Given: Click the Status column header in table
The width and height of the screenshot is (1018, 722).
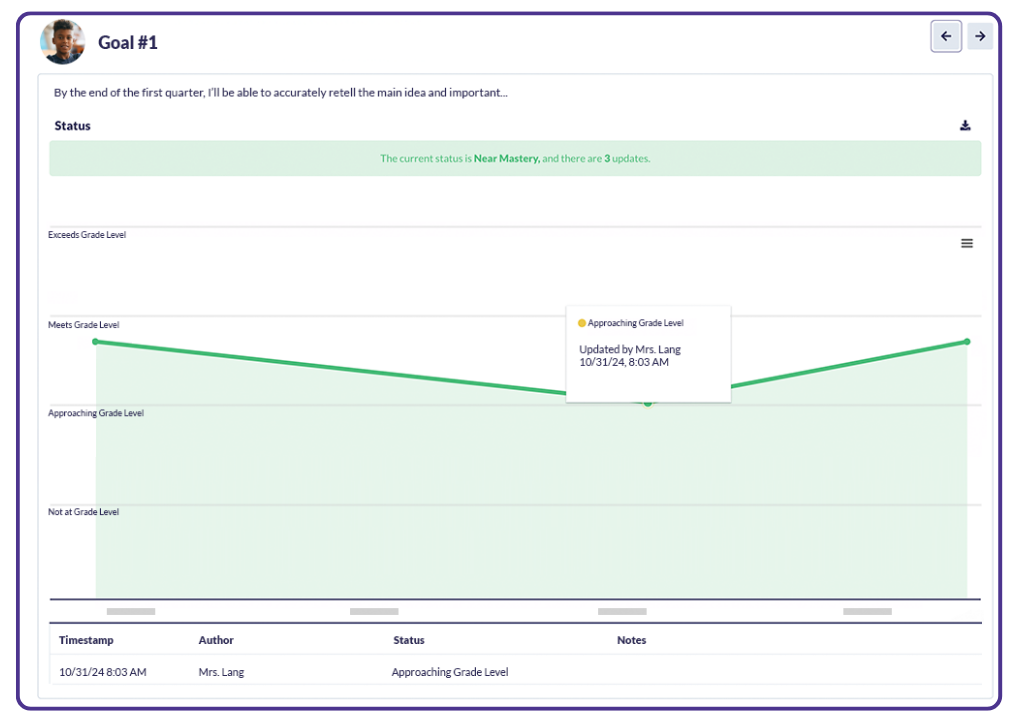Looking at the screenshot, I should tap(408, 640).
